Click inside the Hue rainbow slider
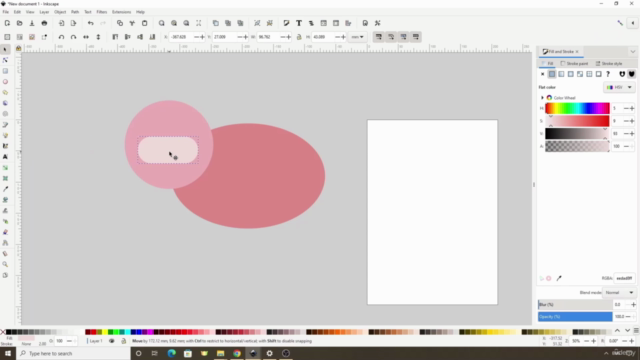The height and width of the screenshot is (360, 640). pos(577,108)
